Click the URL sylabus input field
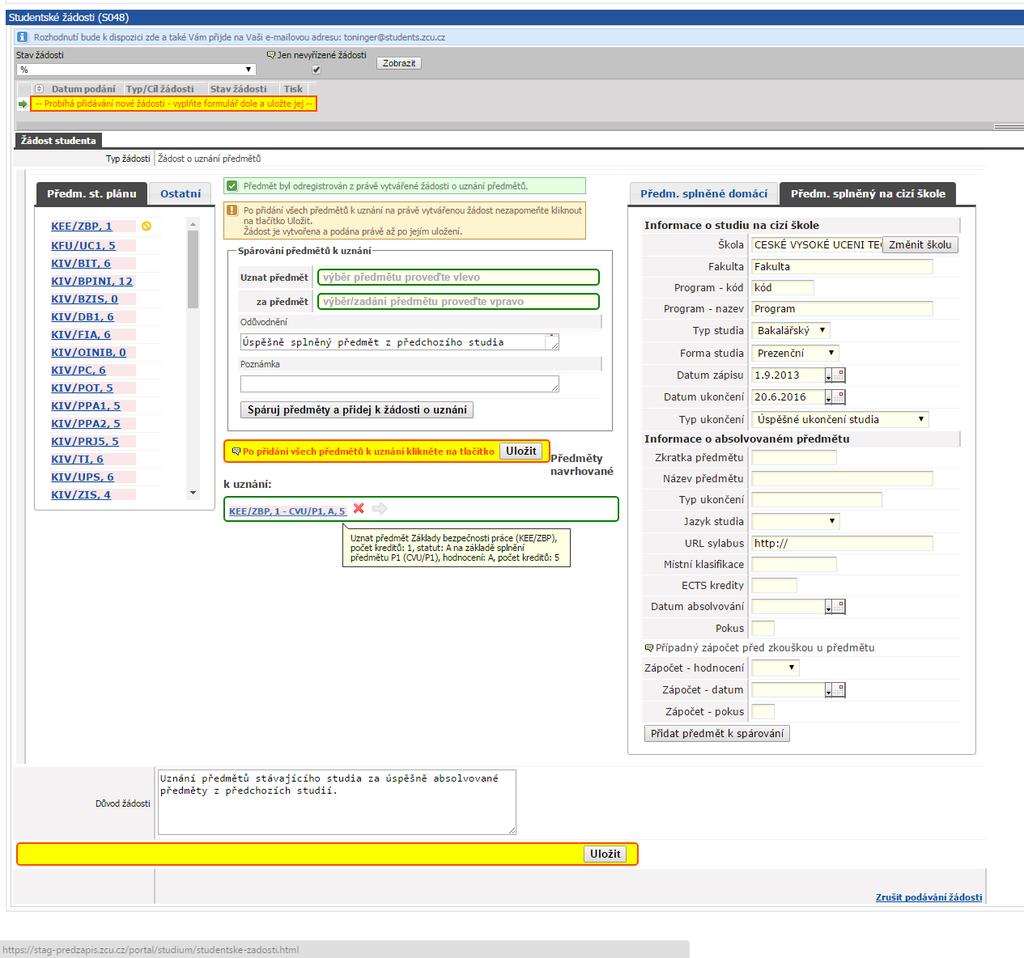The image size is (1024, 958). point(842,543)
